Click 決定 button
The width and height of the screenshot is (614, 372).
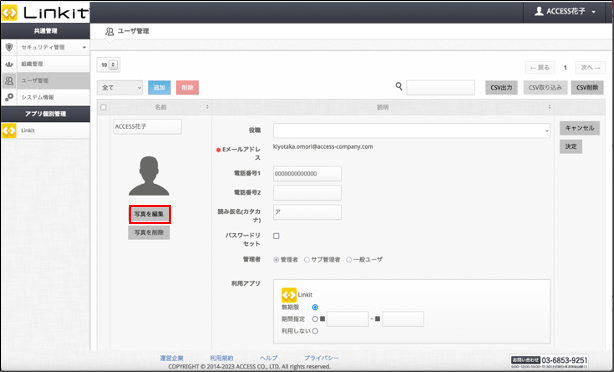coord(571,147)
